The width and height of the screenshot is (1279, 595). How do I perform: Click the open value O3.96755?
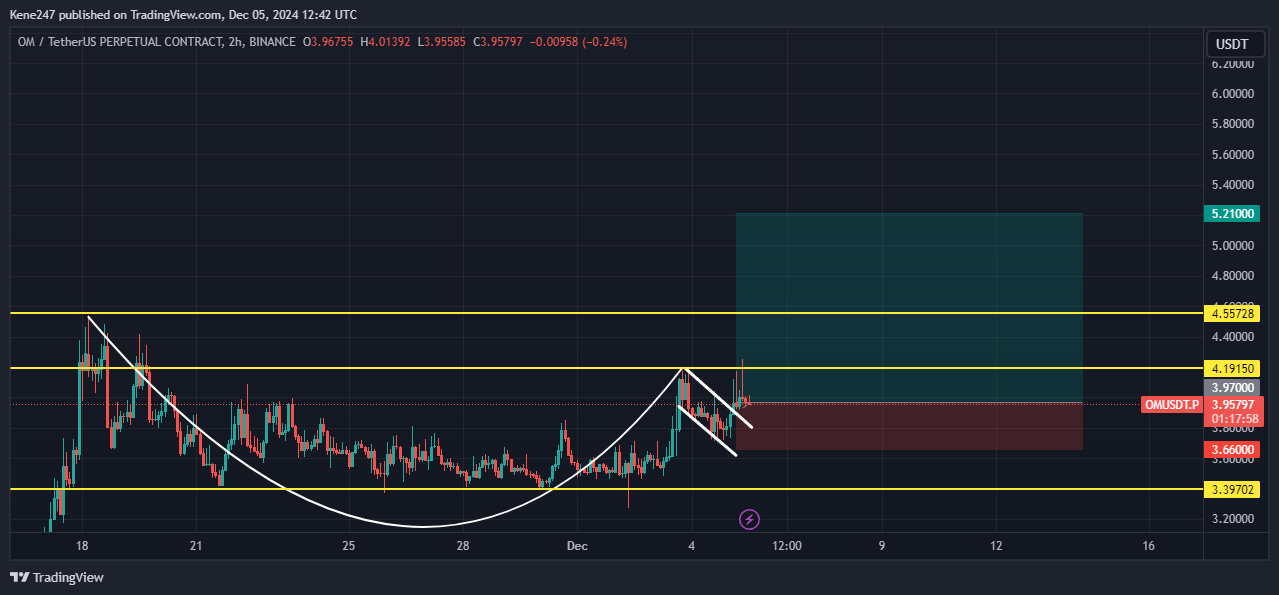(326, 42)
